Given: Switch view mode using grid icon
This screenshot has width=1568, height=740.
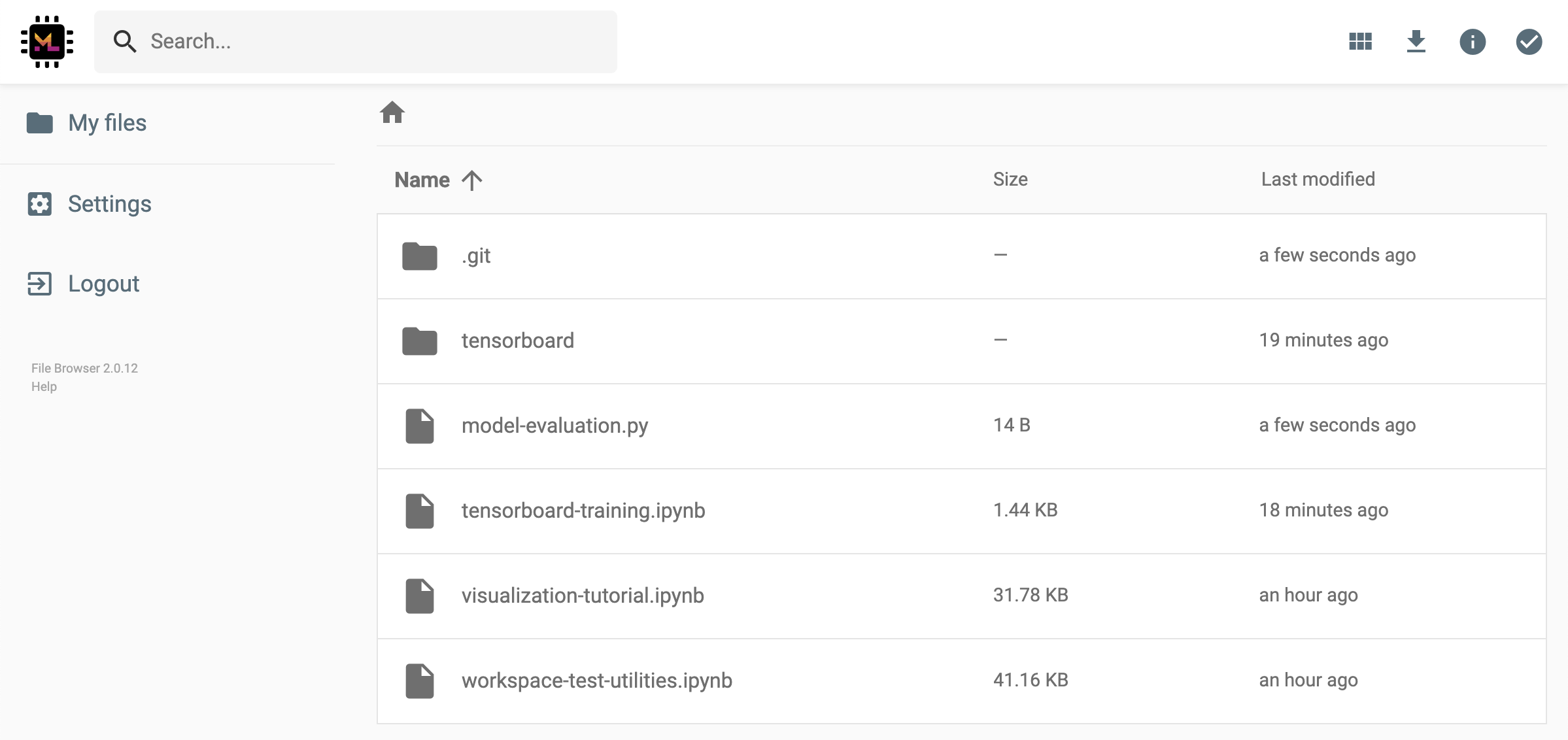Looking at the screenshot, I should point(1360,42).
